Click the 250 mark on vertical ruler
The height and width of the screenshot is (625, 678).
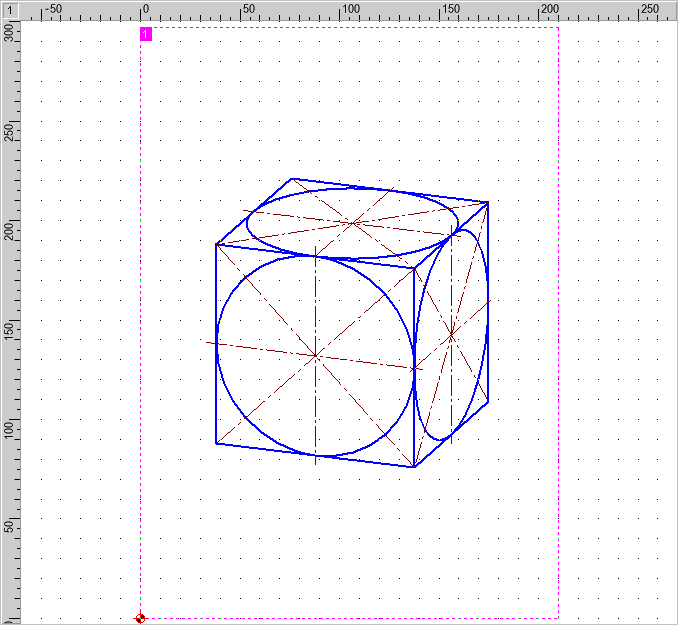pos(9,133)
